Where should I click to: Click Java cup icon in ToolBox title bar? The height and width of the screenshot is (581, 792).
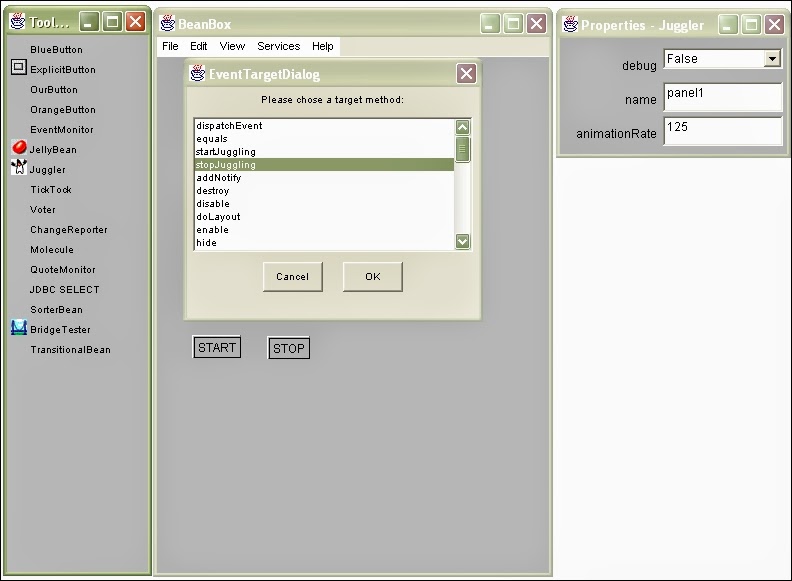click(18, 21)
